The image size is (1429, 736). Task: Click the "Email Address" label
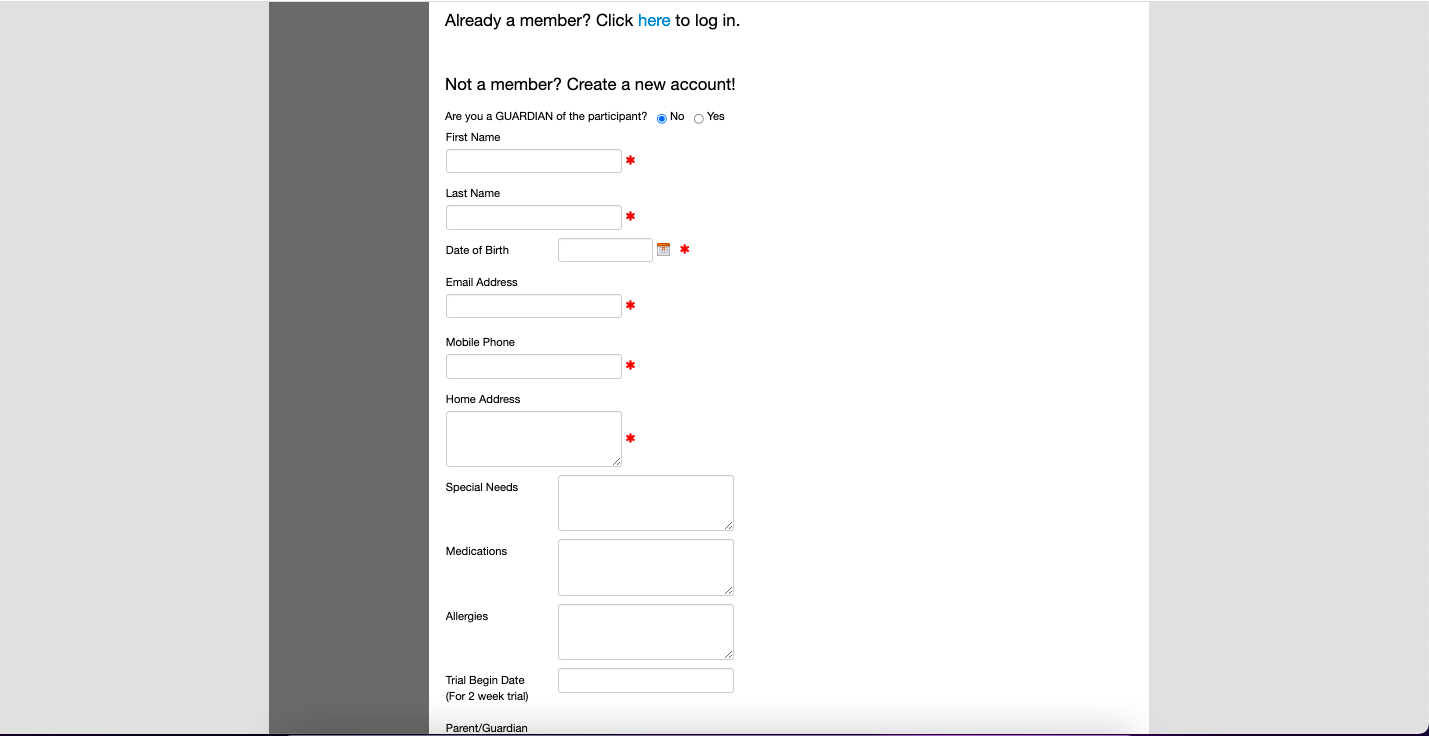(x=482, y=282)
